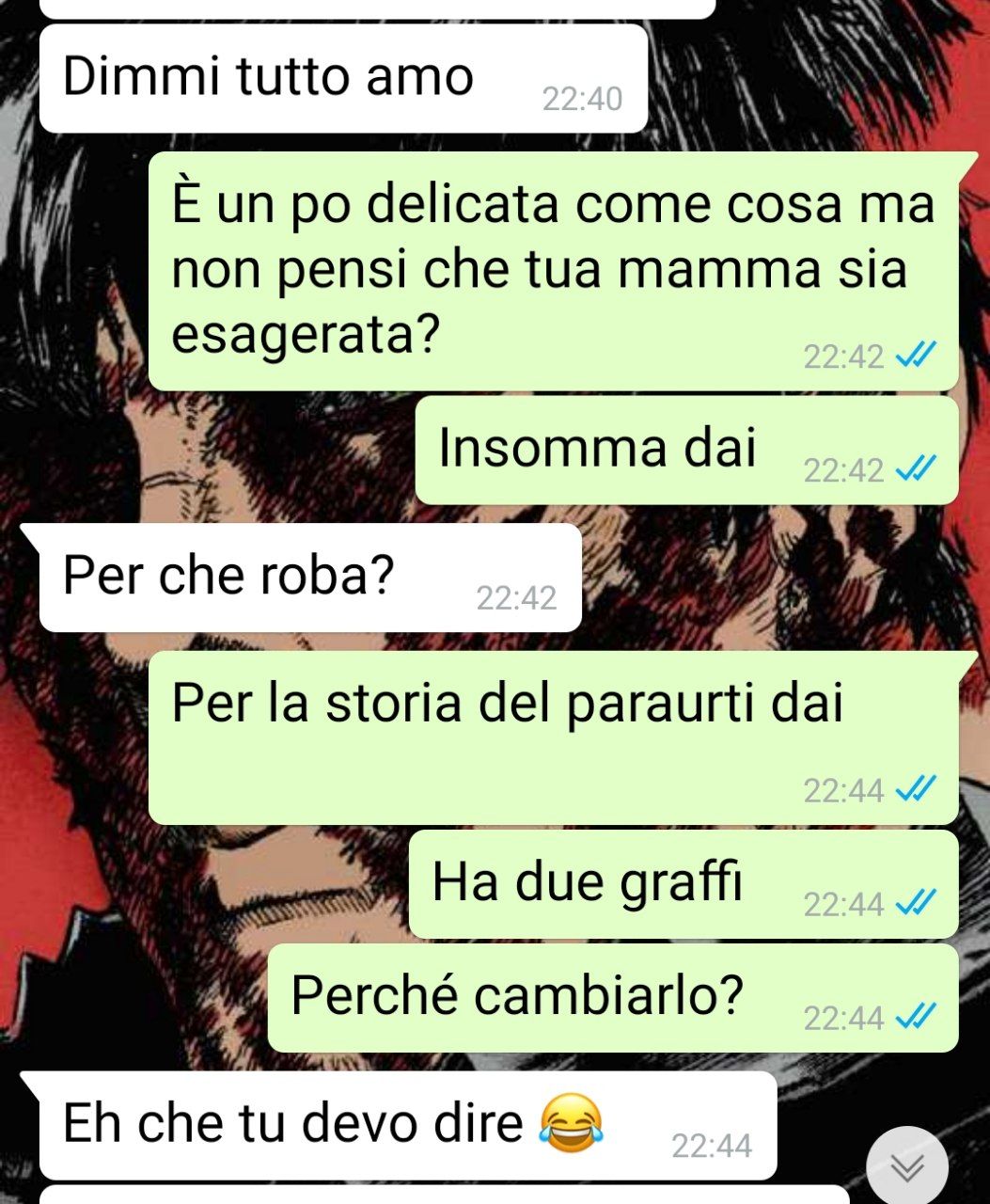990x1204 pixels.
Task: Tap read-receipt ticks on 'Insomma dai' message
Action: click(x=915, y=467)
